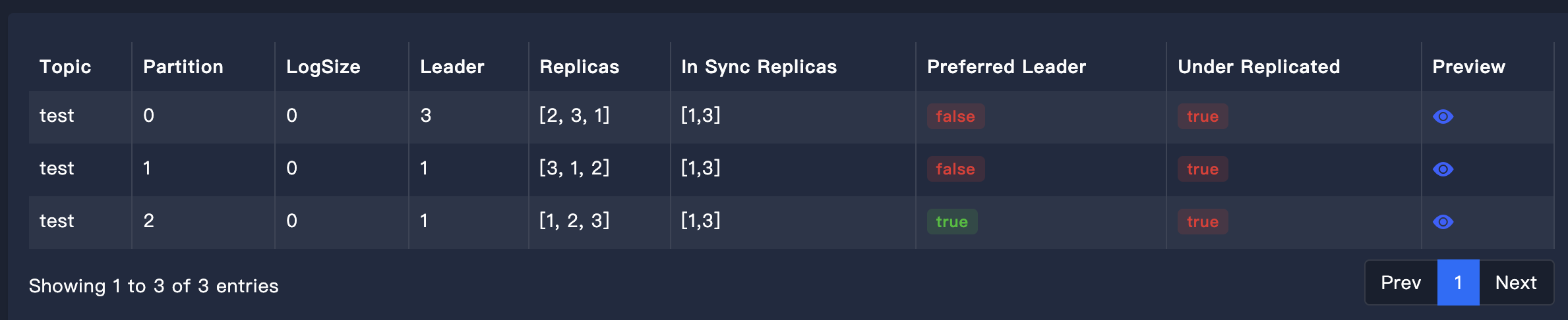Open preview for test partition 2

[x=1443, y=222]
